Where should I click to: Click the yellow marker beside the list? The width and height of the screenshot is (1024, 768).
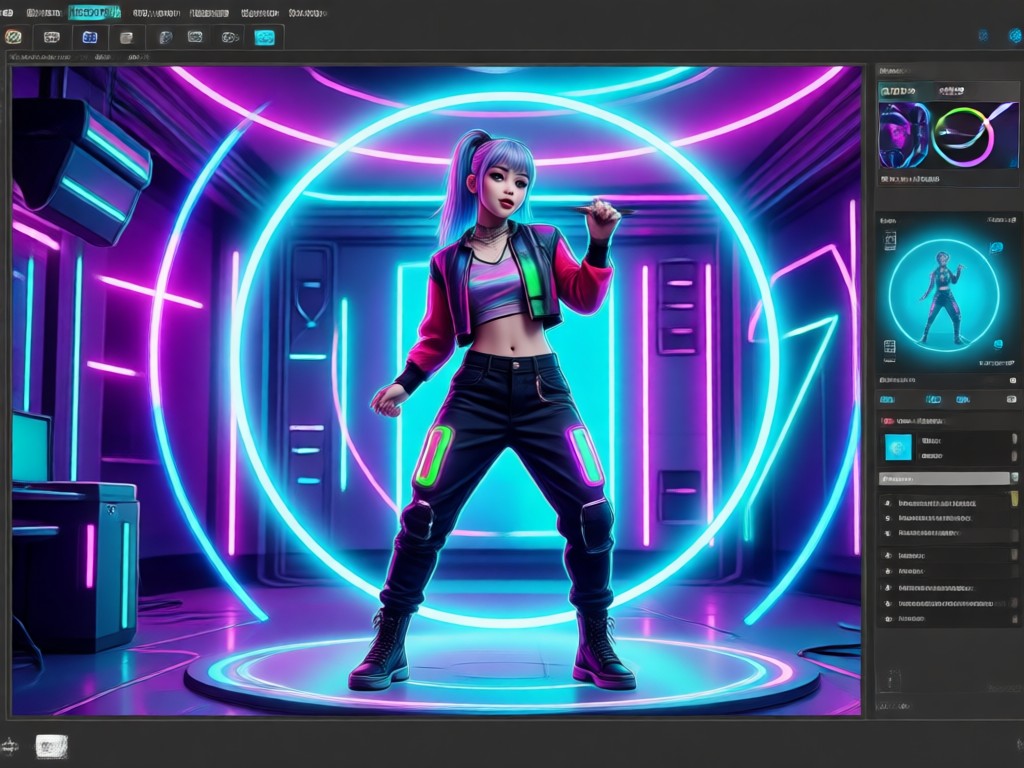1014,499
